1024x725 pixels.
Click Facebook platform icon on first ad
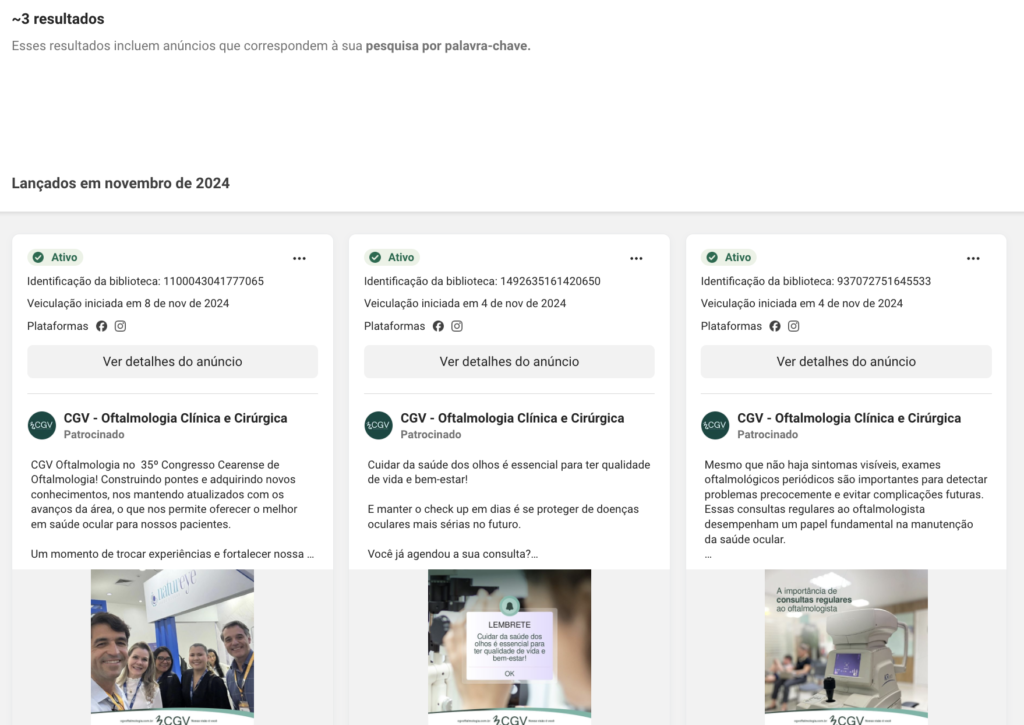[101, 326]
